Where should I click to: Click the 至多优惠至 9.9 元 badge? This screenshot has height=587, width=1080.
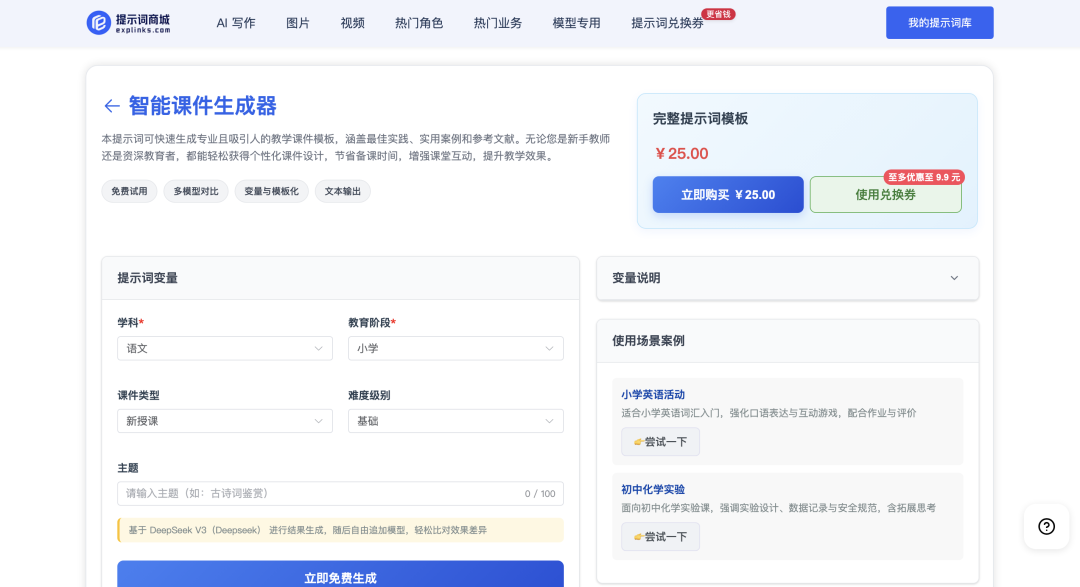[x=924, y=177]
